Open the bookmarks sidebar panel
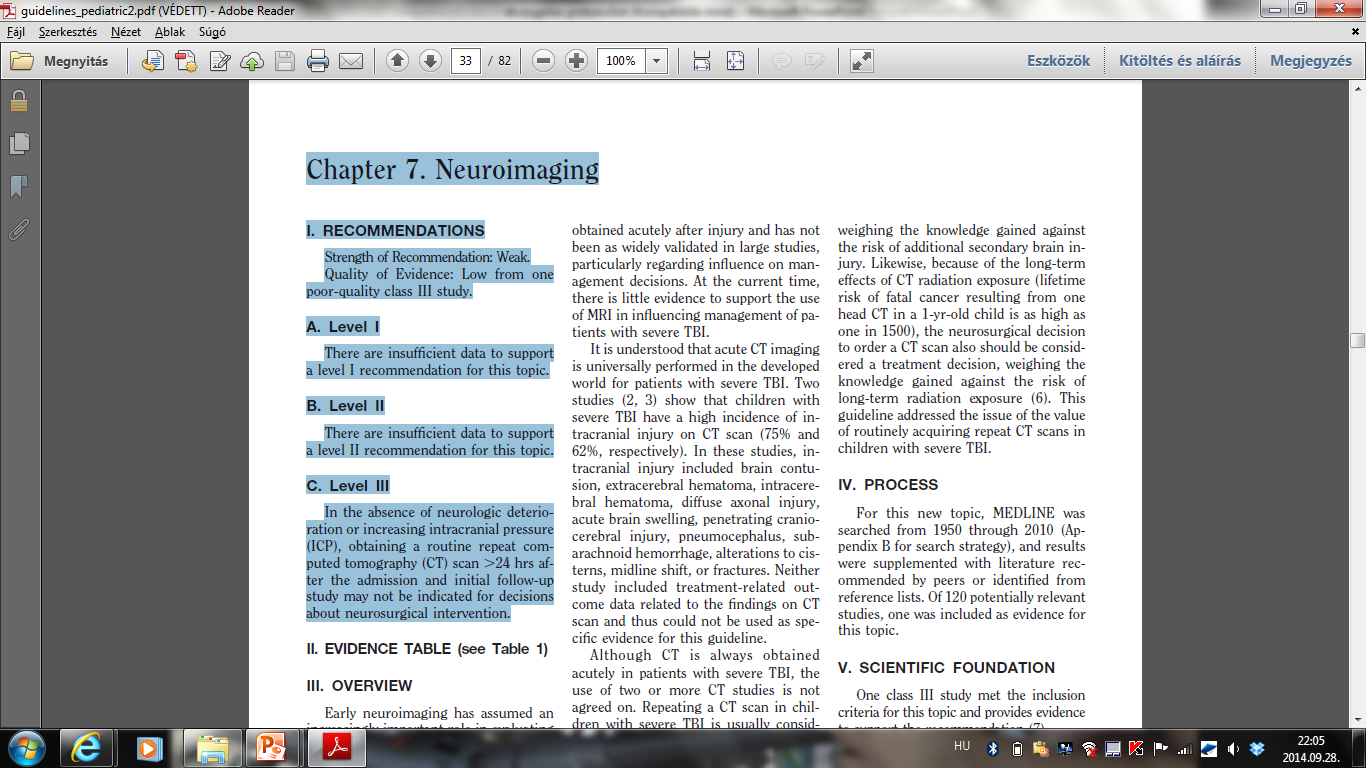Viewport: 1366px width, 768px height. tap(19, 187)
